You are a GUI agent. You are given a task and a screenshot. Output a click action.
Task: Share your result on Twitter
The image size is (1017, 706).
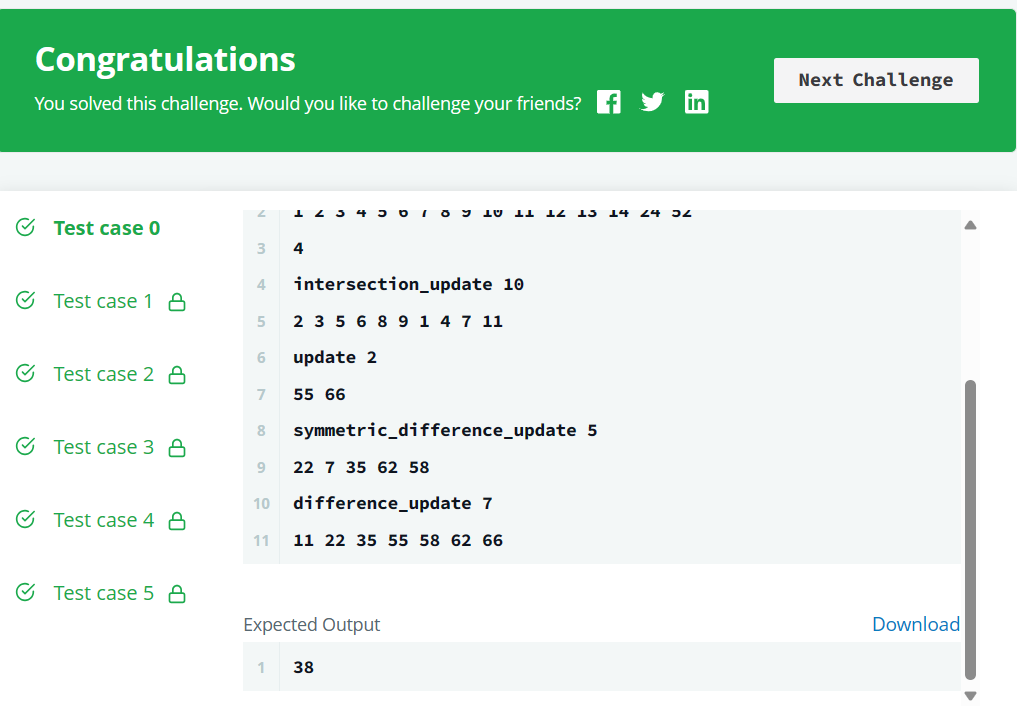tap(653, 101)
